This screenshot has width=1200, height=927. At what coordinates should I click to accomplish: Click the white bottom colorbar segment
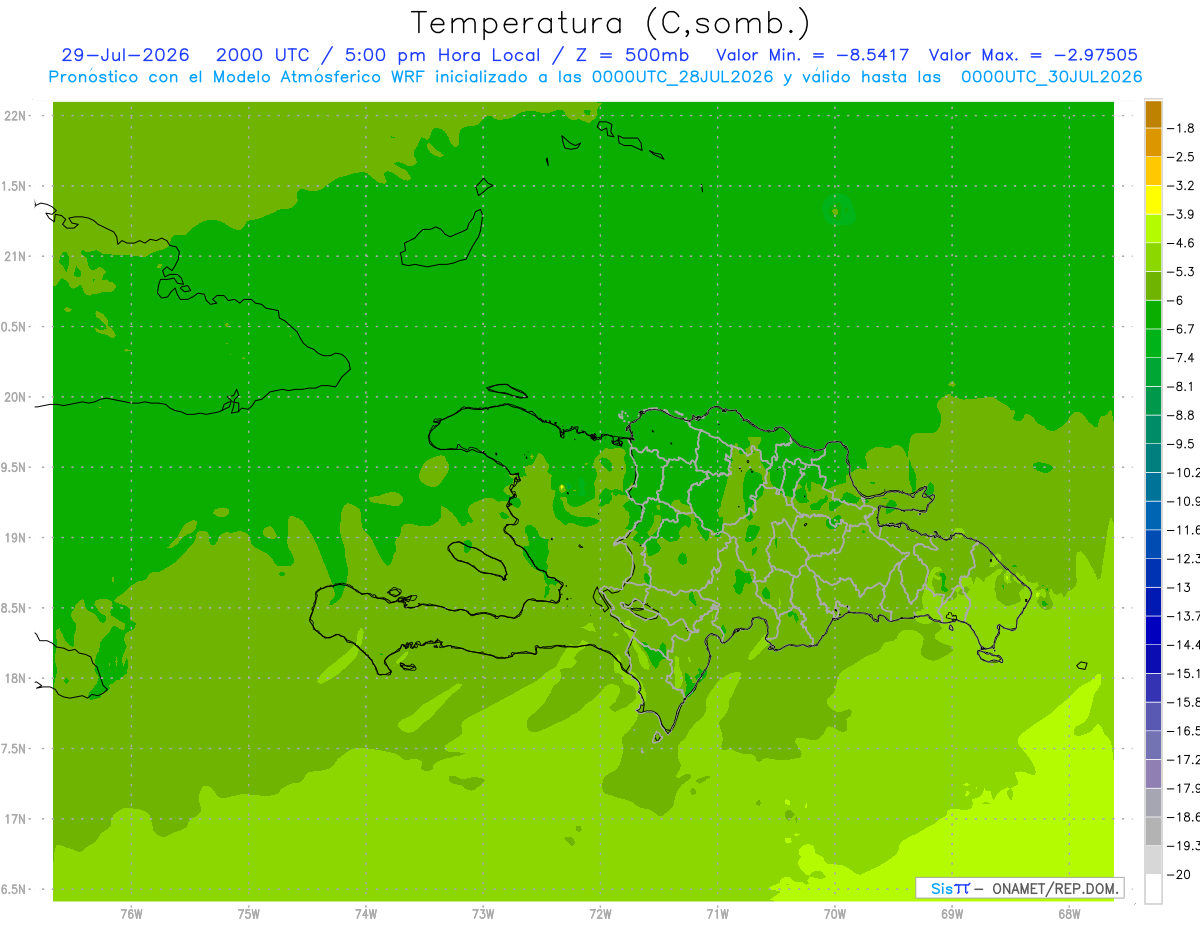click(x=1153, y=888)
